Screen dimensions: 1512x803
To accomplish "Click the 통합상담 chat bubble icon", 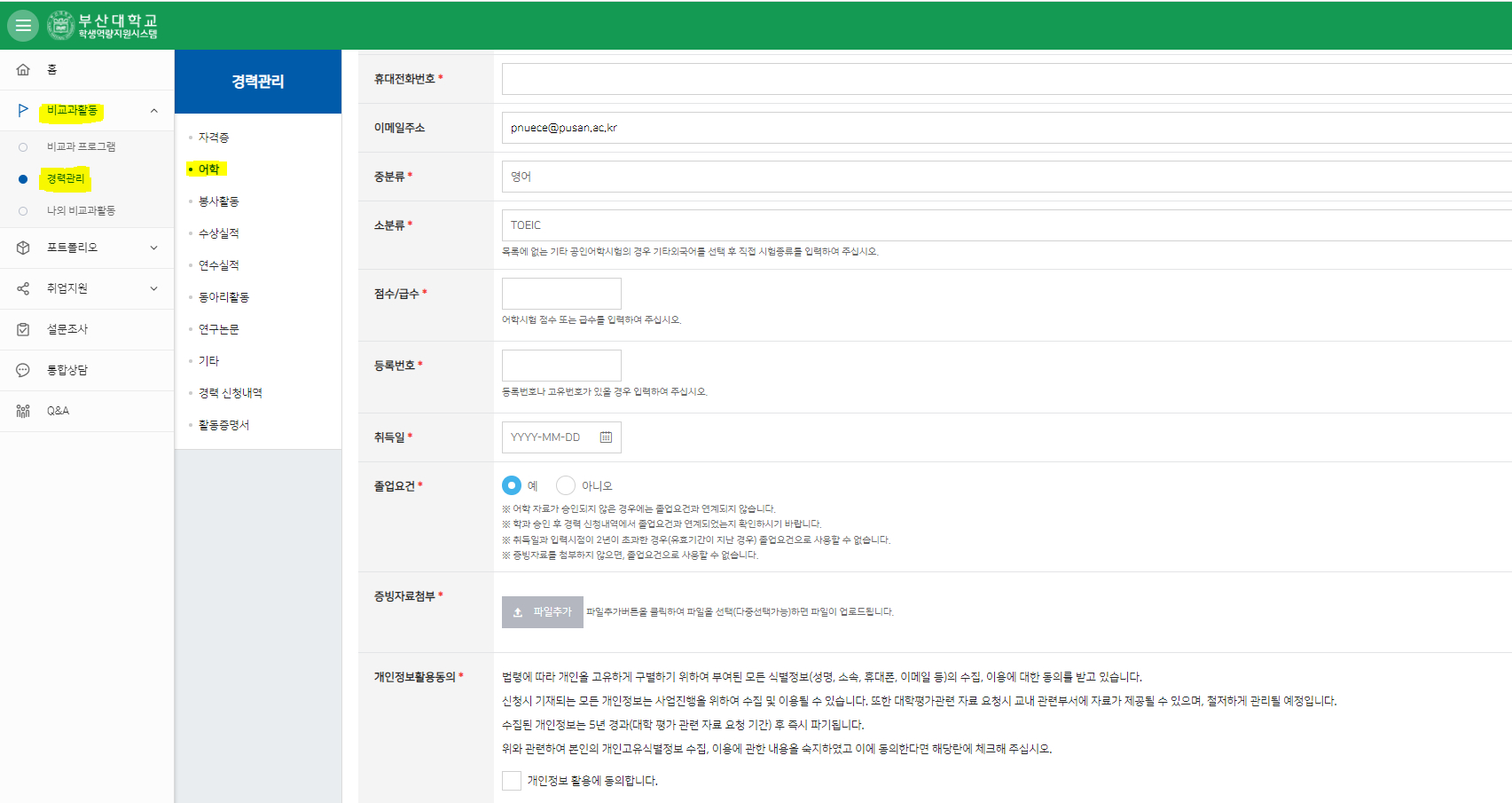I will click(x=23, y=370).
